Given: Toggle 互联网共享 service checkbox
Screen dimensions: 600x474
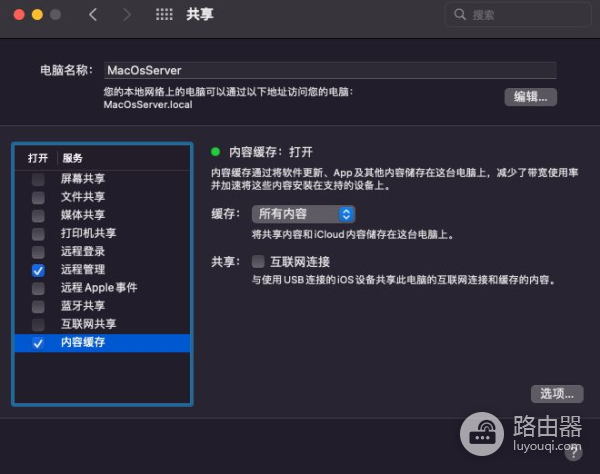Looking at the screenshot, I should 38,324.
